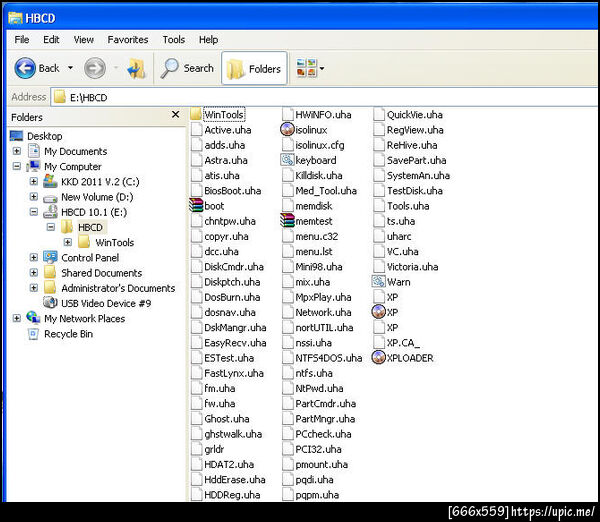Expand Shared Documents tree node

[34, 272]
